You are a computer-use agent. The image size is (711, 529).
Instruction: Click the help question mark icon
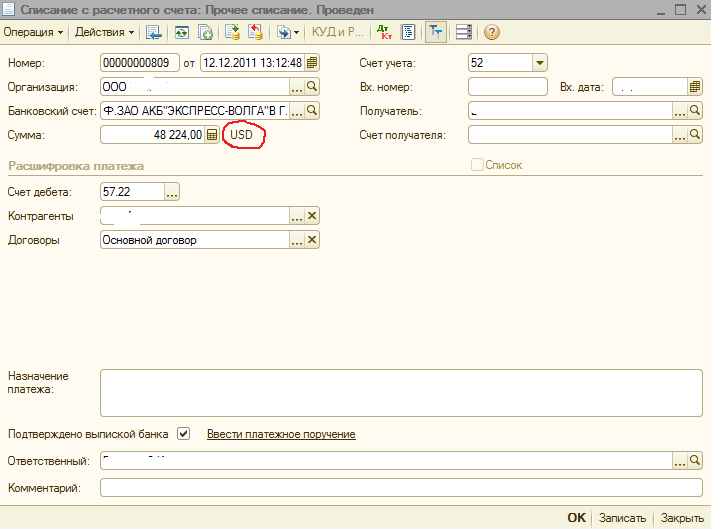coord(492,32)
